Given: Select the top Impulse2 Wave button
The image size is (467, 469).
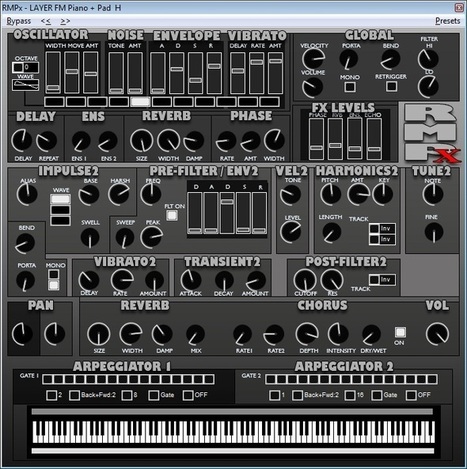Looking at the screenshot, I should [60, 199].
